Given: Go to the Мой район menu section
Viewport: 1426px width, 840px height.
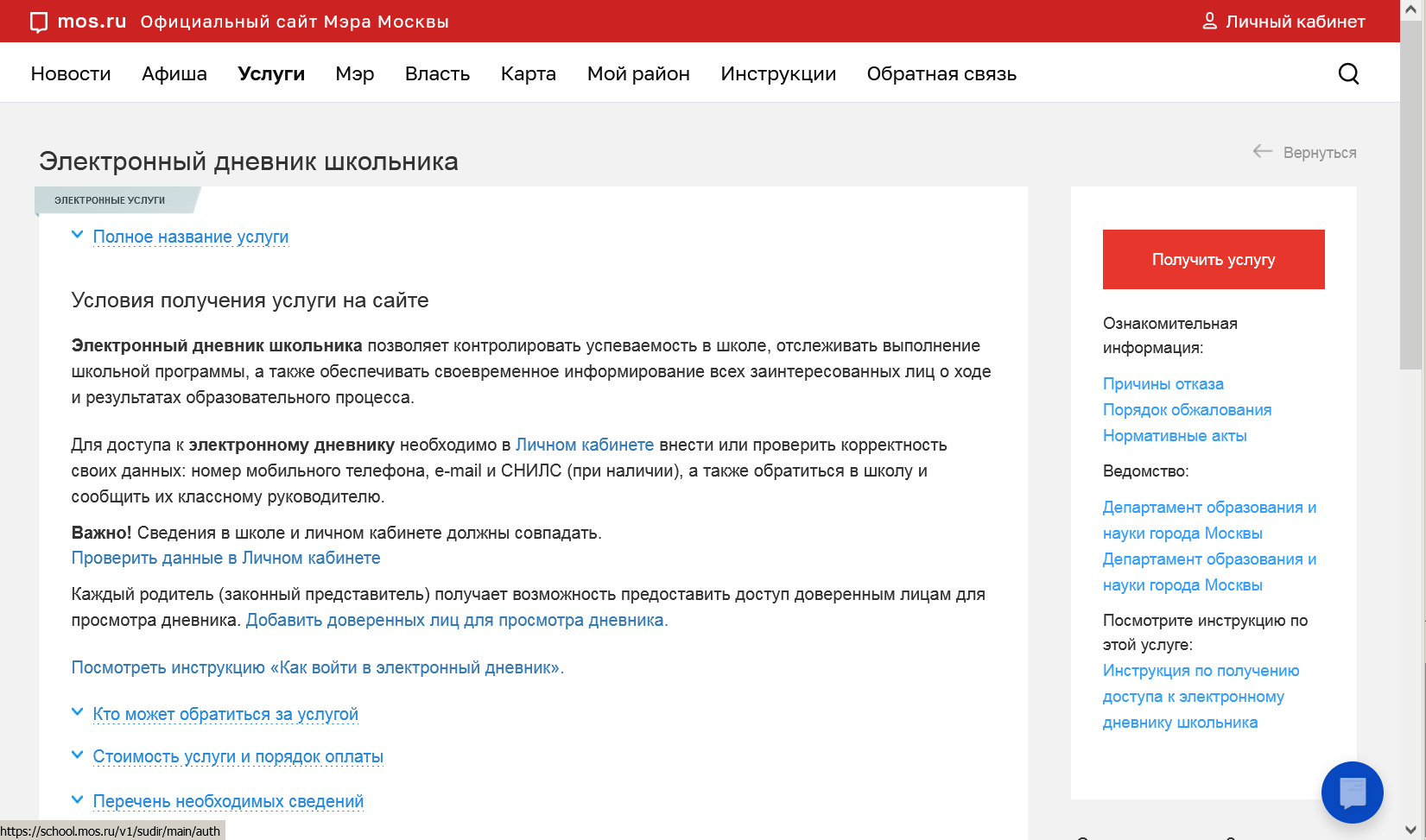Looking at the screenshot, I should click(638, 74).
